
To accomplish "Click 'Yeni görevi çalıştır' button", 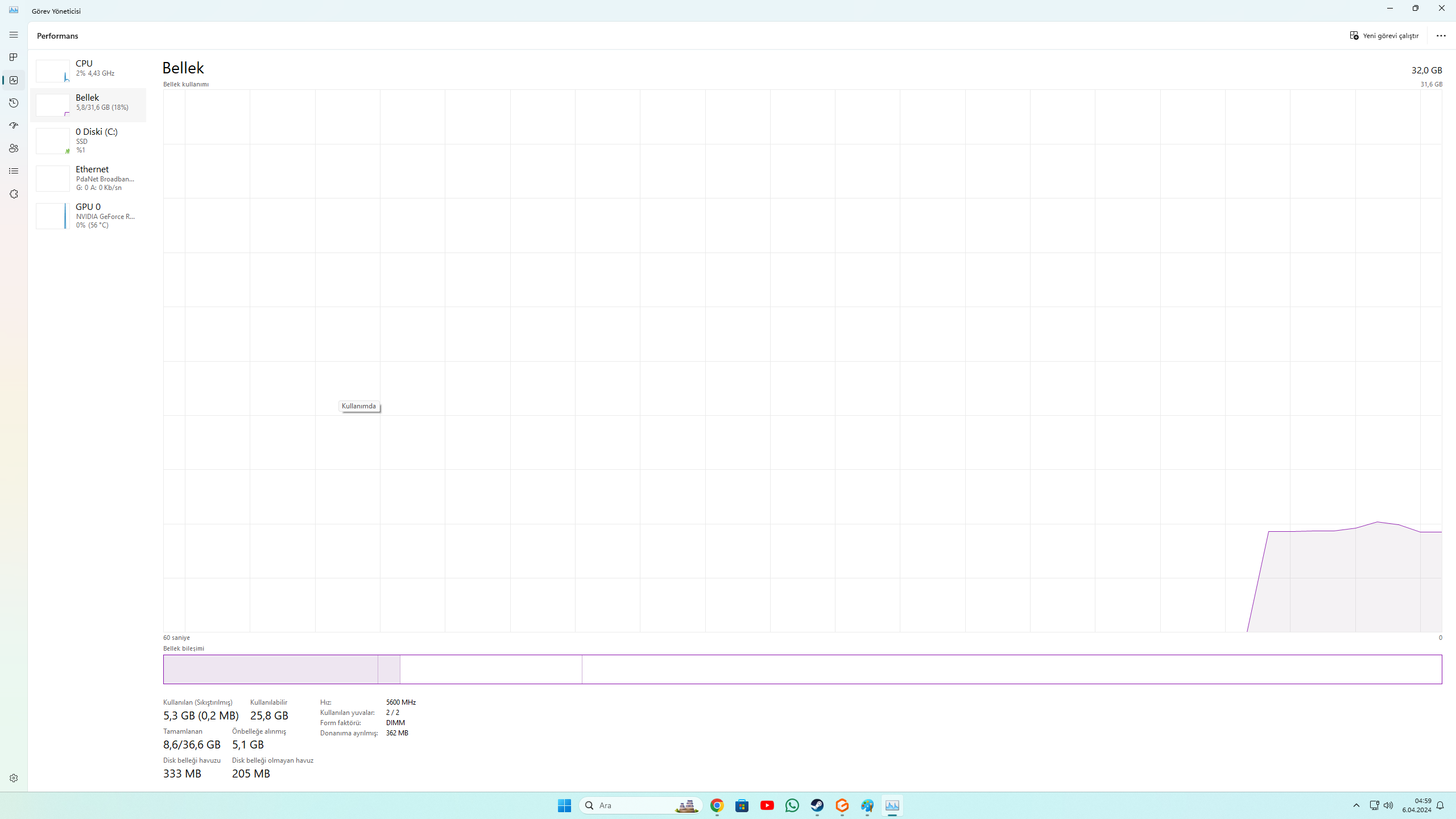I will pyautogui.click(x=1384, y=36).
